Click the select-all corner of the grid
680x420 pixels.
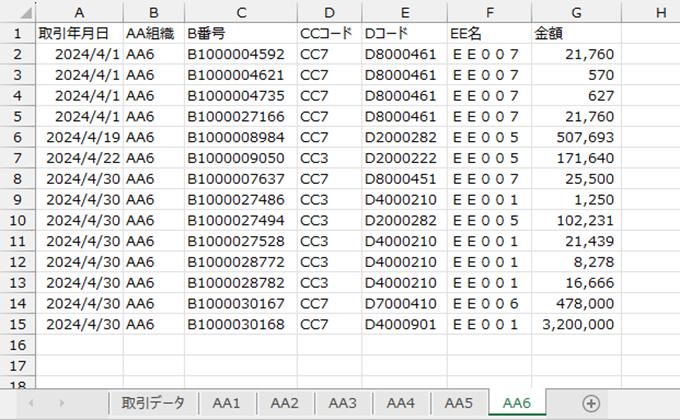tap(17, 11)
